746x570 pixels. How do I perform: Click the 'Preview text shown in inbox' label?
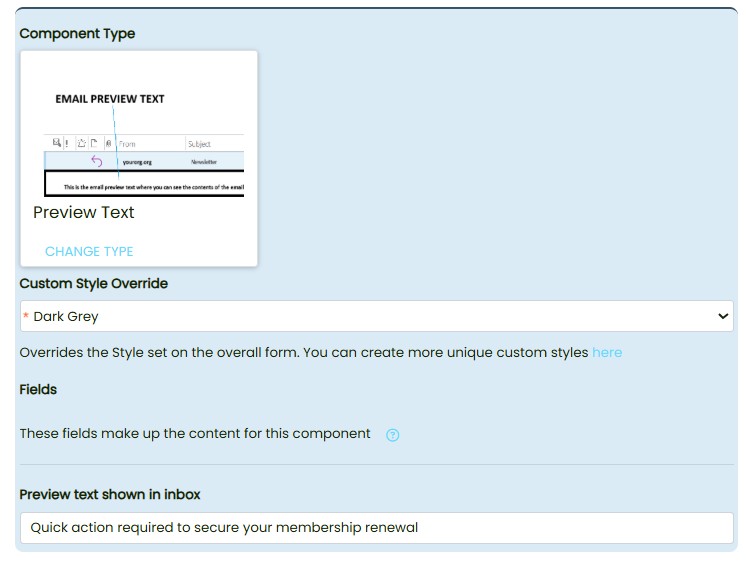[110, 495]
